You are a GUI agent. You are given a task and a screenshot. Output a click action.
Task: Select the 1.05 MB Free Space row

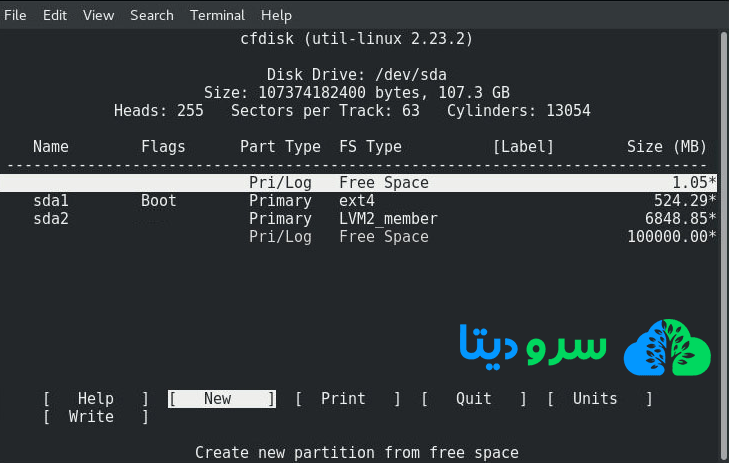pyautogui.click(x=360, y=183)
